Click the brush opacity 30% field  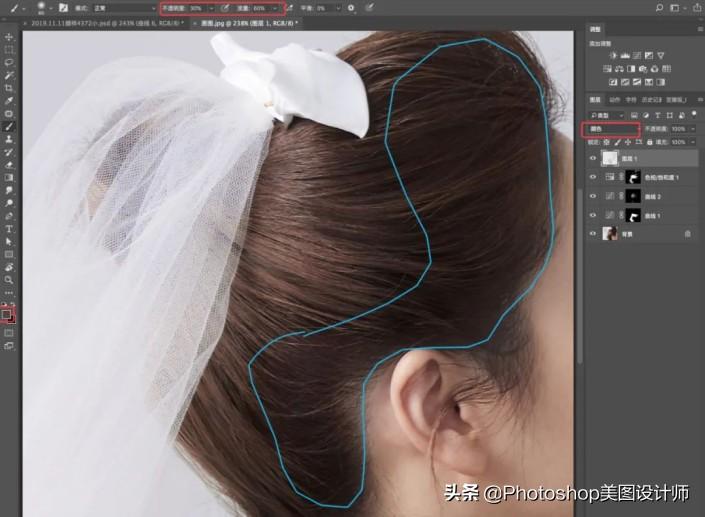tap(196, 7)
